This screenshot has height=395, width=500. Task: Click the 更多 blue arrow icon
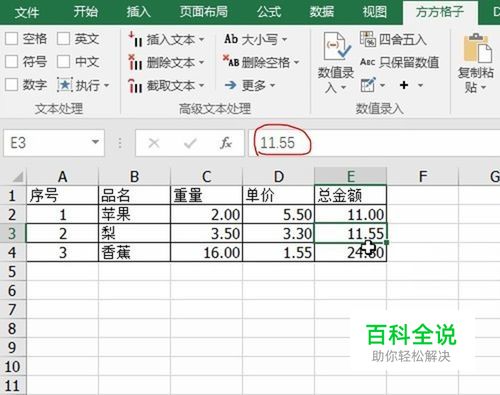click(x=231, y=85)
